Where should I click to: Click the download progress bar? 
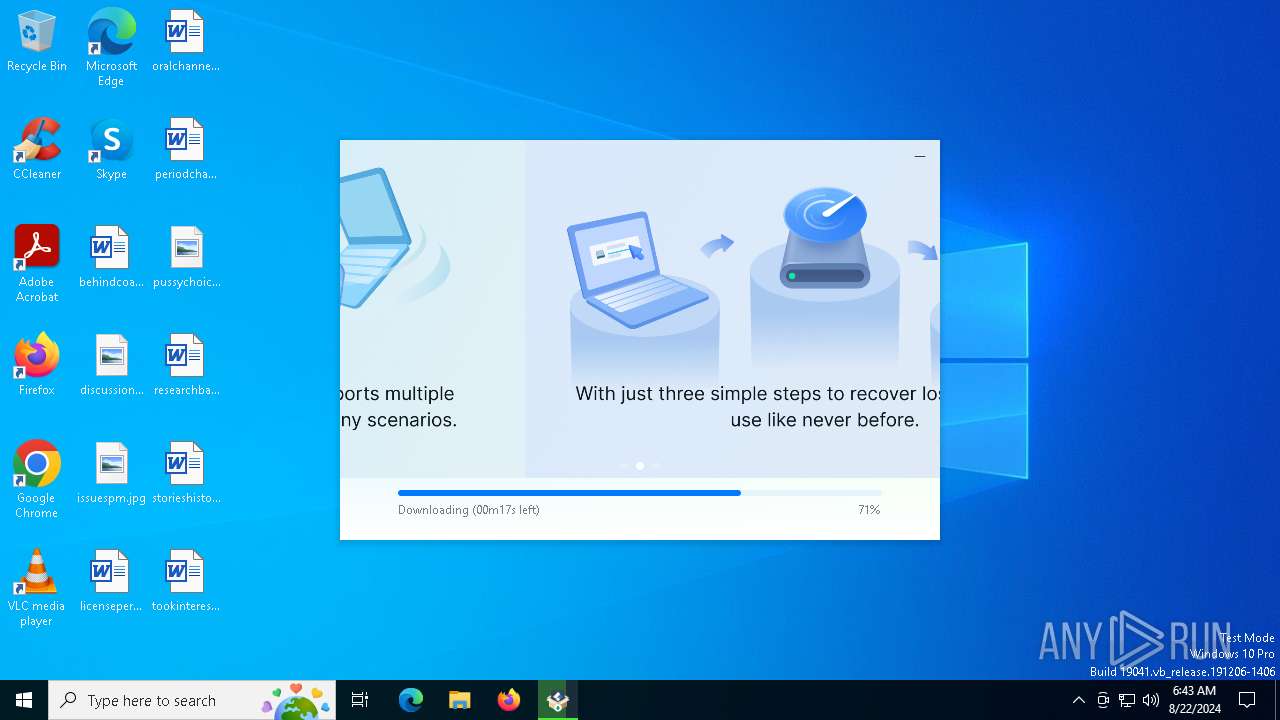point(640,493)
